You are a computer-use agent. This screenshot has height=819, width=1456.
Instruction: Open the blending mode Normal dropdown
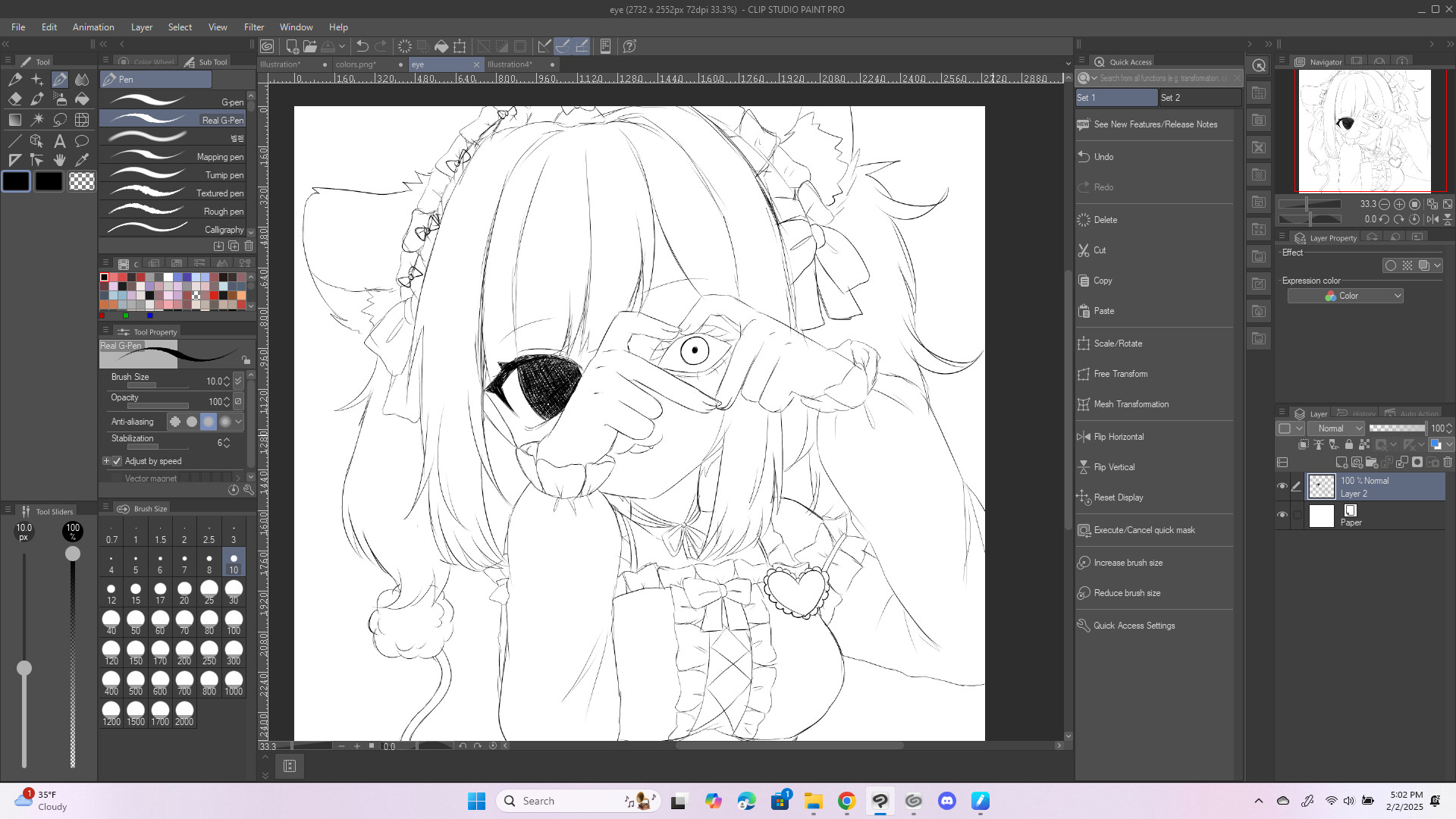pyautogui.click(x=1336, y=428)
